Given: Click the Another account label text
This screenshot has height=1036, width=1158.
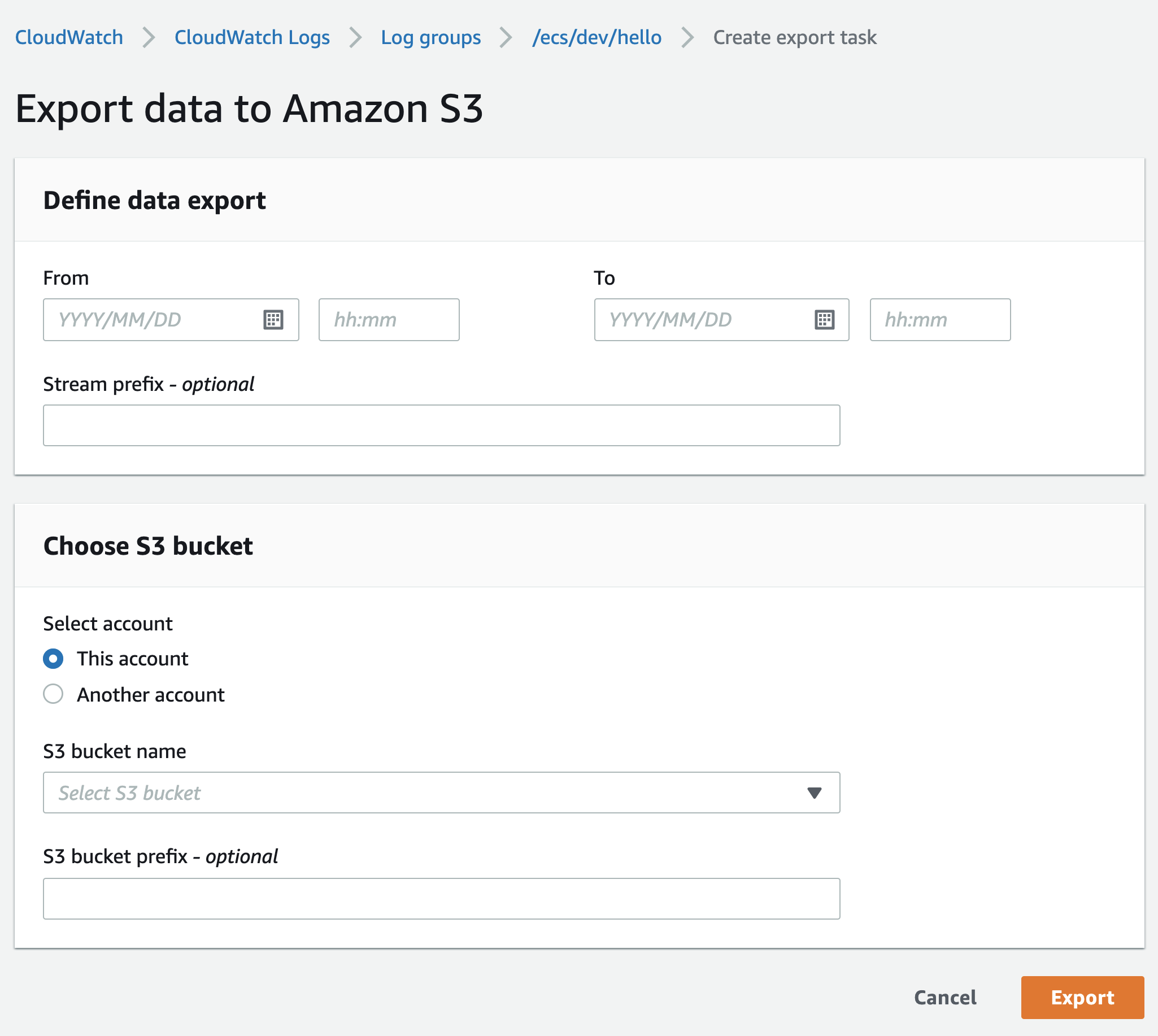Looking at the screenshot, I should [151, 695].
